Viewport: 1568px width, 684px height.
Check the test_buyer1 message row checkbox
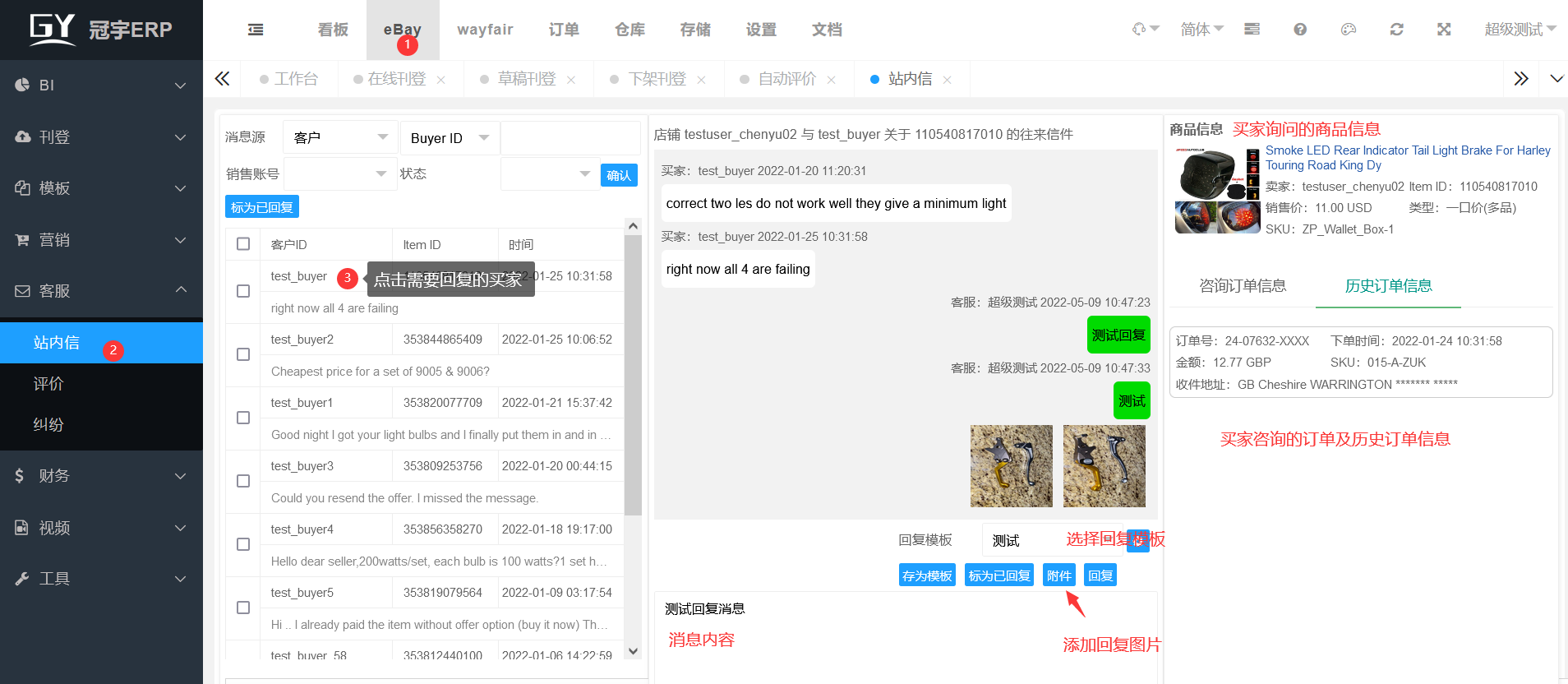coord(243,418)
